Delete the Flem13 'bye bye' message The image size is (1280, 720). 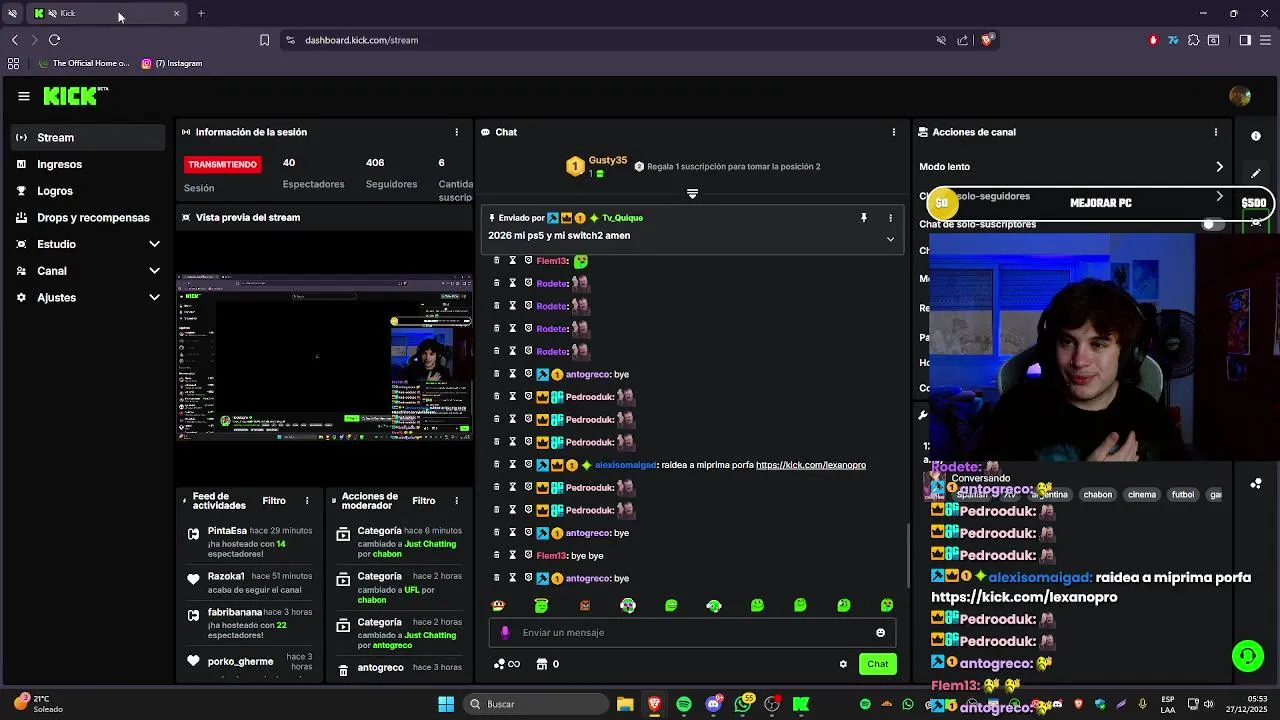click(496, 555)
